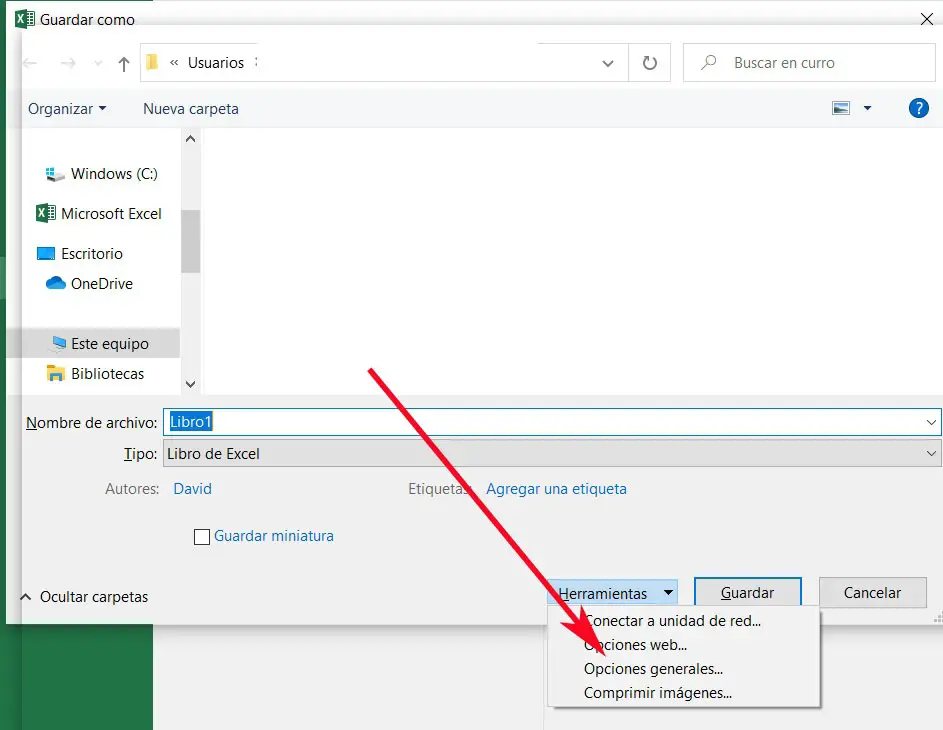Click the author name David
Viewport: 943px width, 730px height.
tap(192, 488)
